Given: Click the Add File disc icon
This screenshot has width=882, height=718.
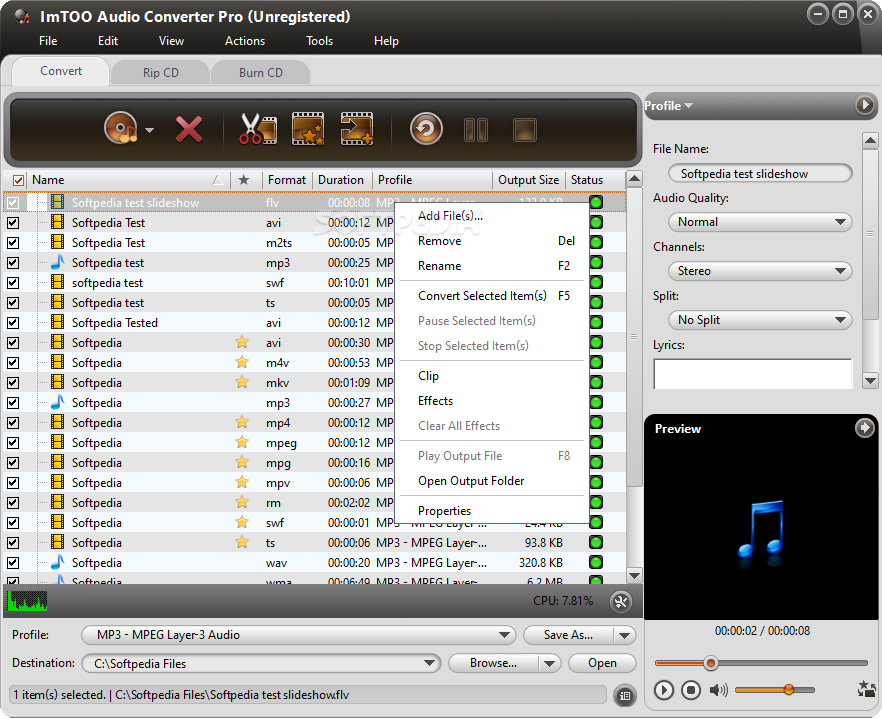Looking at the screenshot, I should coord(121,129).
